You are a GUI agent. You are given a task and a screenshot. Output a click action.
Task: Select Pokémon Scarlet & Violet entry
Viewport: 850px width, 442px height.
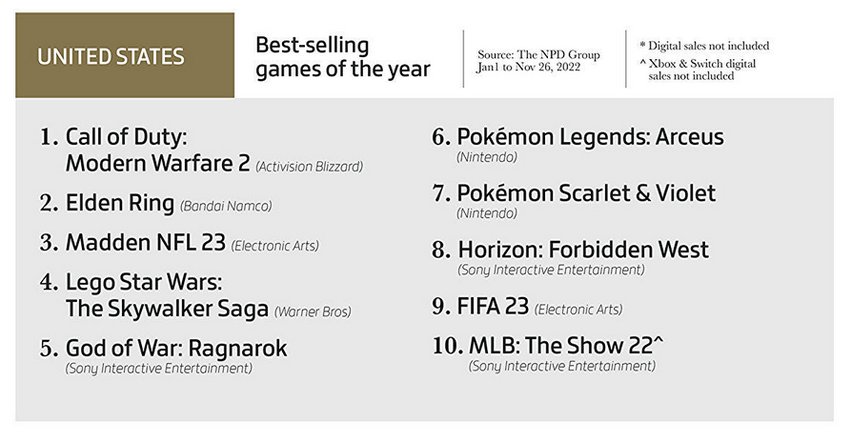tap(586, 193)
